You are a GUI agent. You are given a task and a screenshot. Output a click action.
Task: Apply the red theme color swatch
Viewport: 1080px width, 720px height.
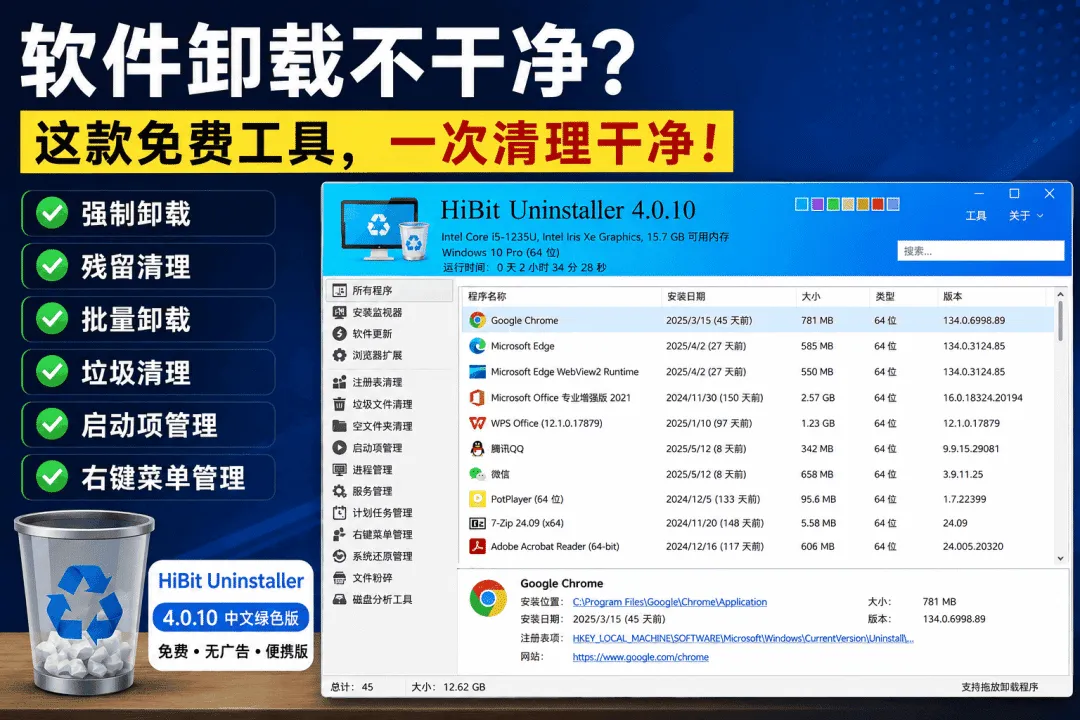pyautogui.click(x=878, y=205)
